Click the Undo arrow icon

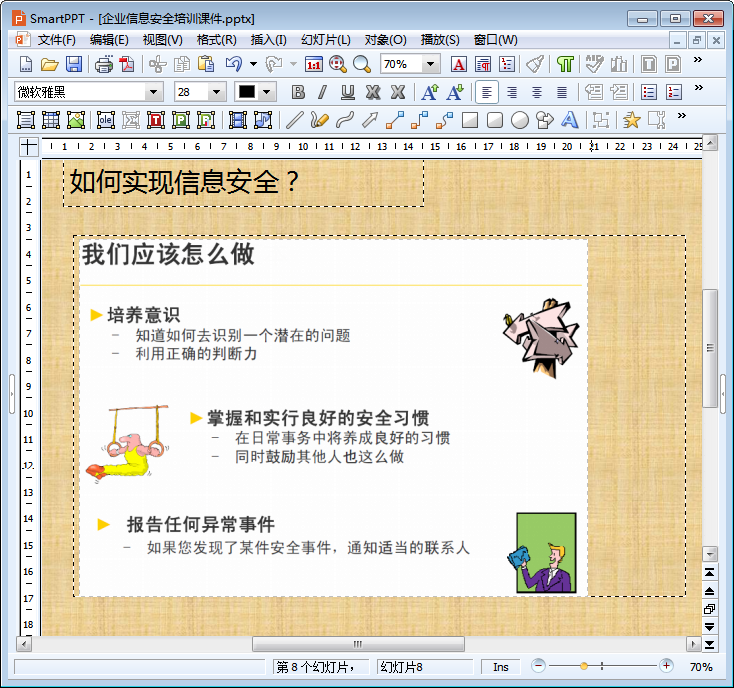(234, 64)
